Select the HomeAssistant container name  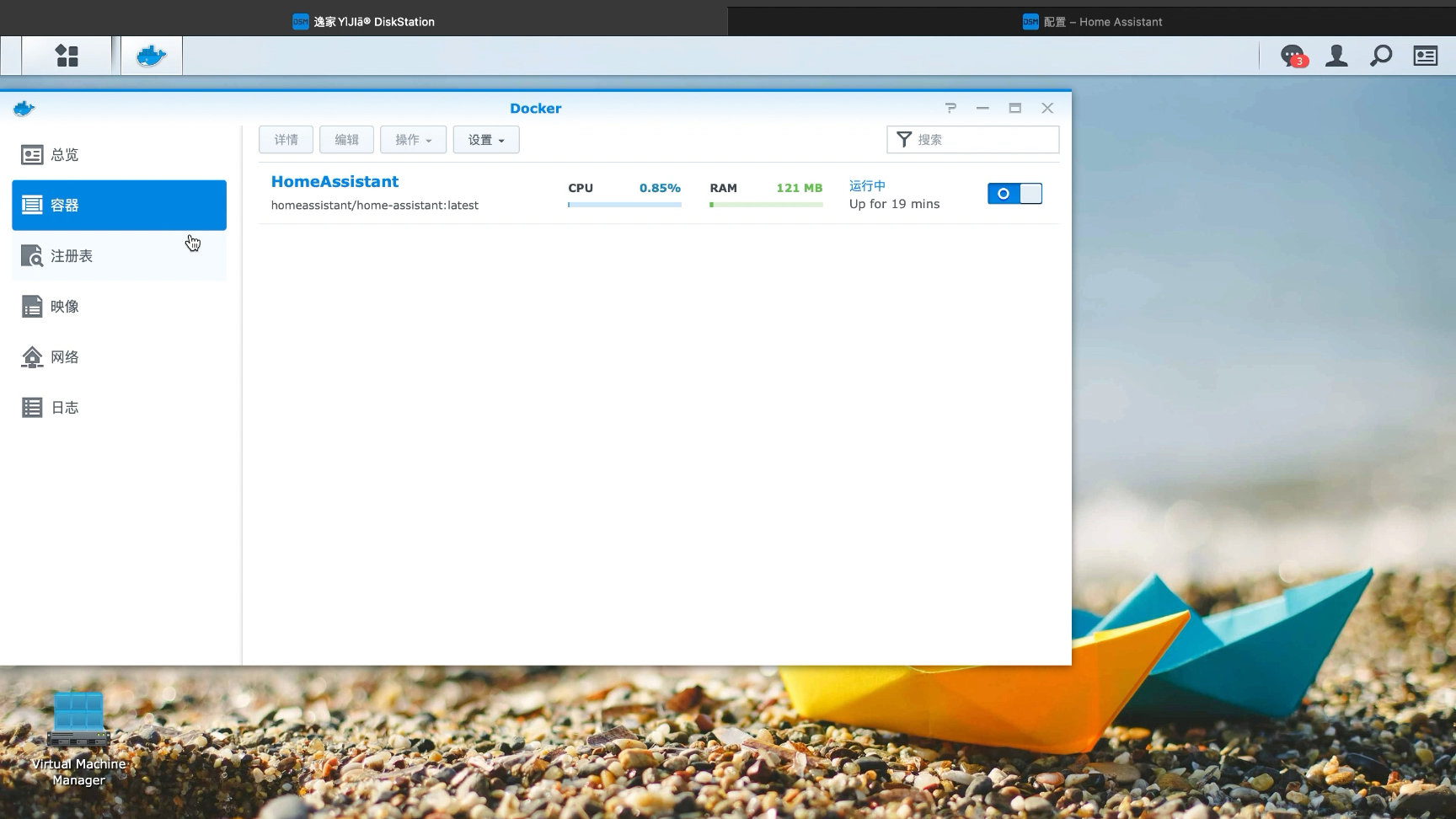pyautogui.click(x=335, y=181)
